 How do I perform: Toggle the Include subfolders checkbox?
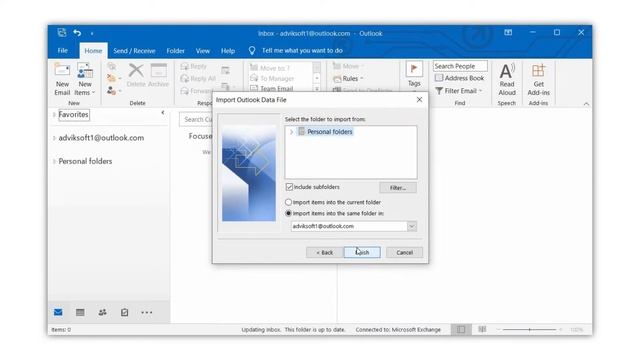tap(289, 187)
